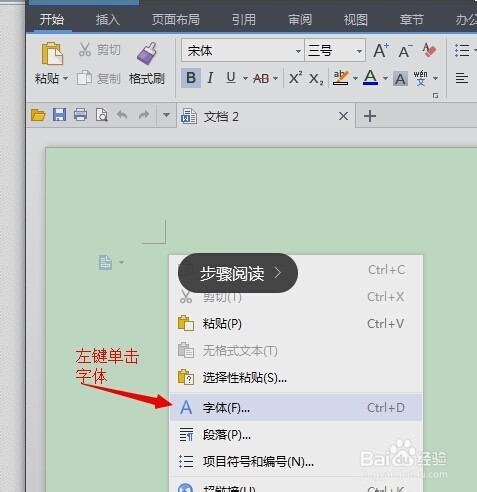Toggle Bold formatting
The width and height of the screenshot is (477, 492).
pyautogui.click(x=191, y=78)
